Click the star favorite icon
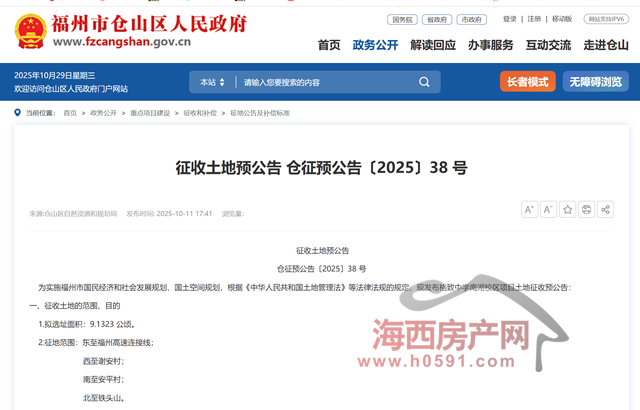Image resolution: width=640 pixels, height=410 pixels. [x=568, y=209]
